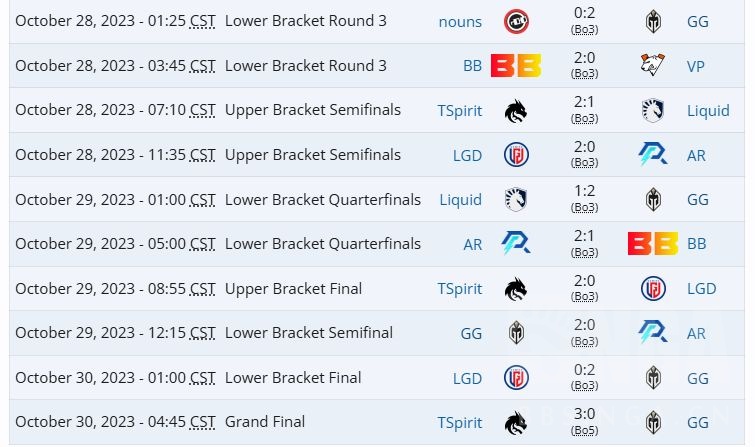Click BetBoom logo in Lower Bracket Quarterfinals row
This screenshot has height=447, width=755.
click(x=653, y=243)
